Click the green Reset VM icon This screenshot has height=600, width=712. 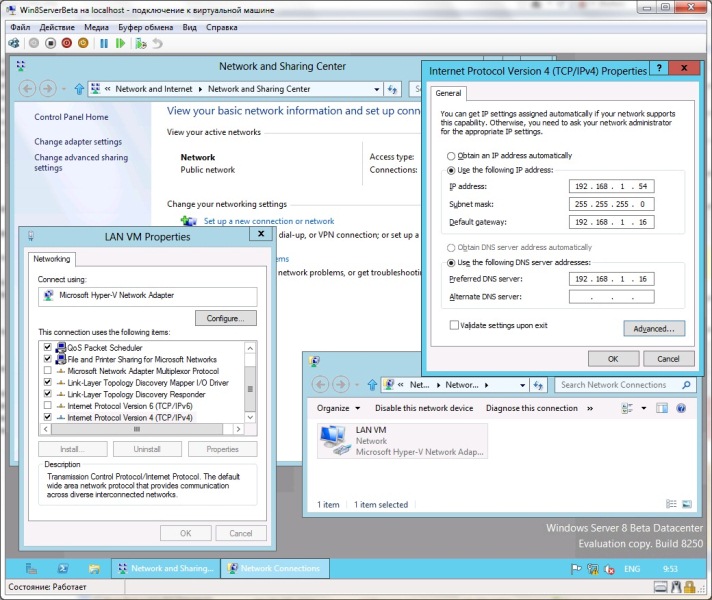pos(121,44)
